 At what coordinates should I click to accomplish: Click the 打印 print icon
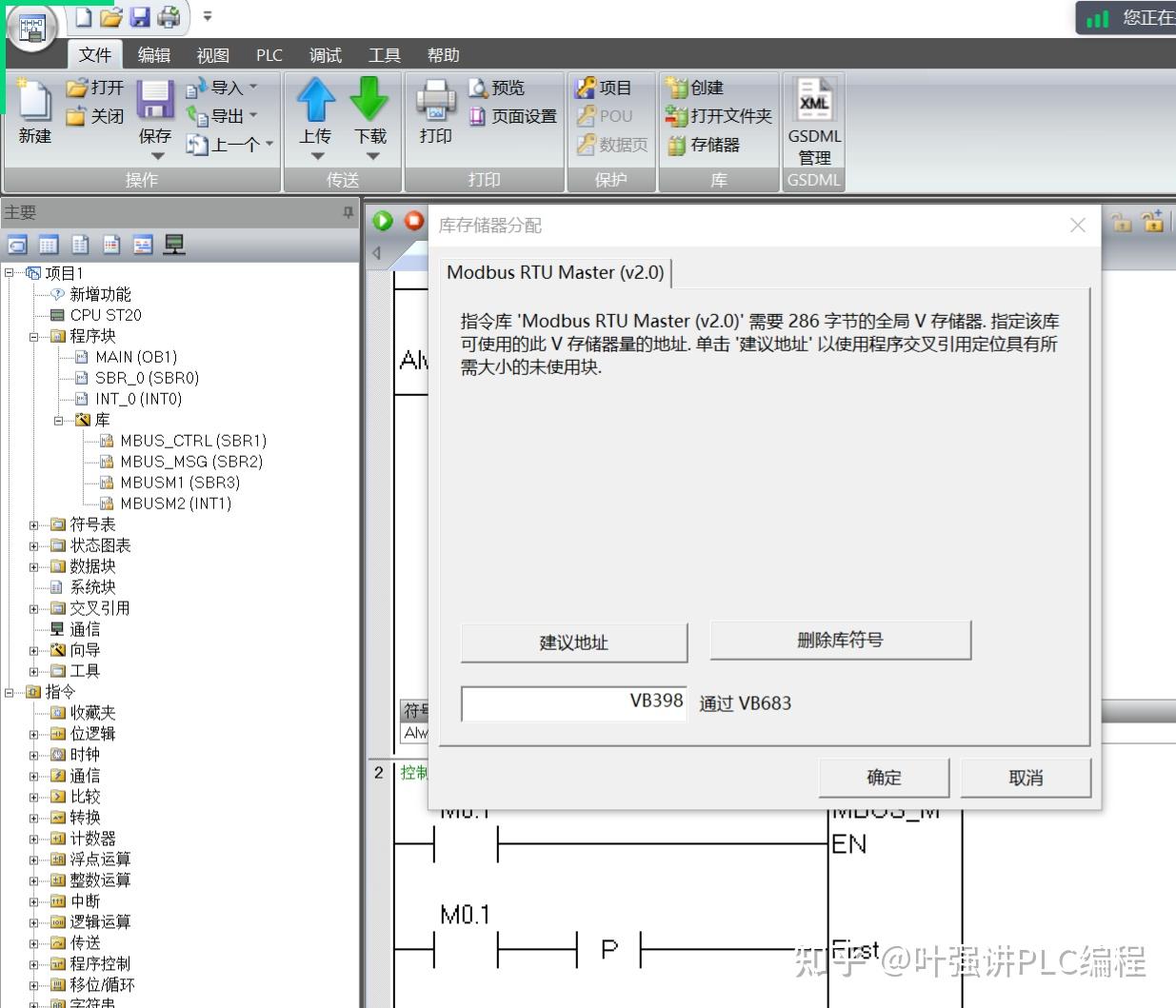coord(434,107)
